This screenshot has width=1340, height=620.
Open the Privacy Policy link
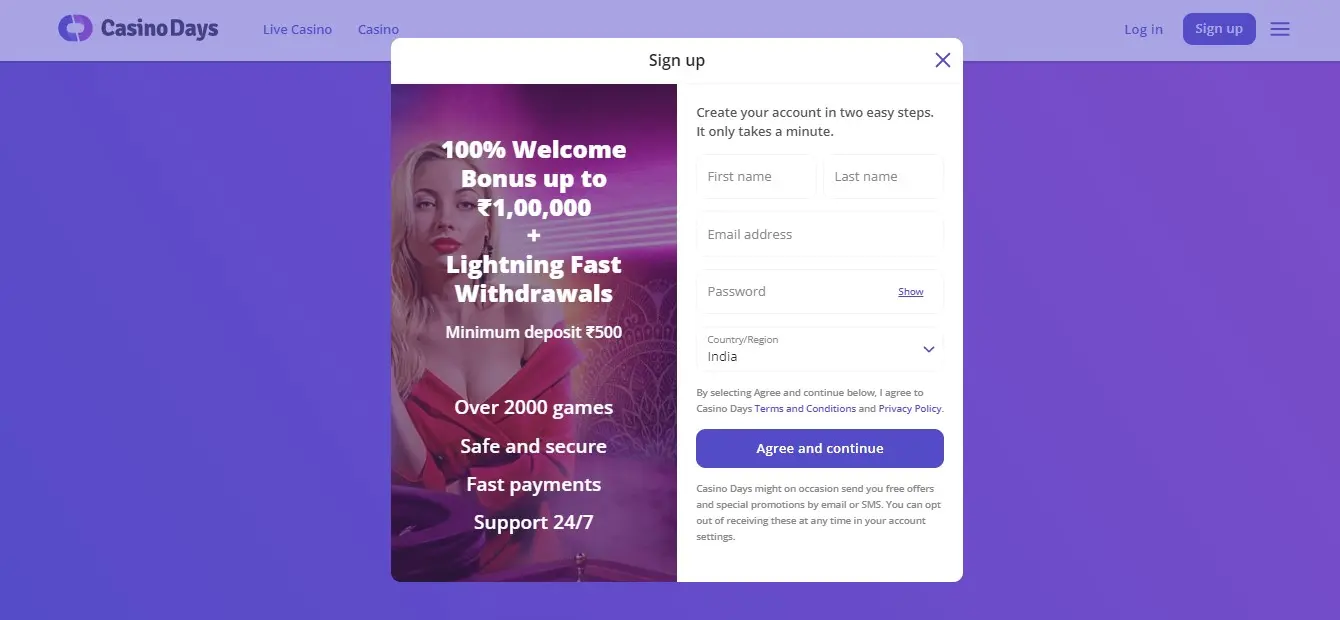coord(910,409)
